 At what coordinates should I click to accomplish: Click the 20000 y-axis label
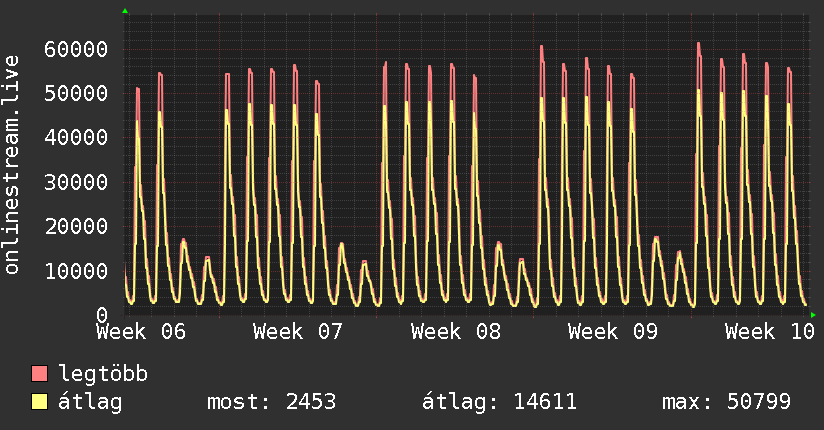76,227
